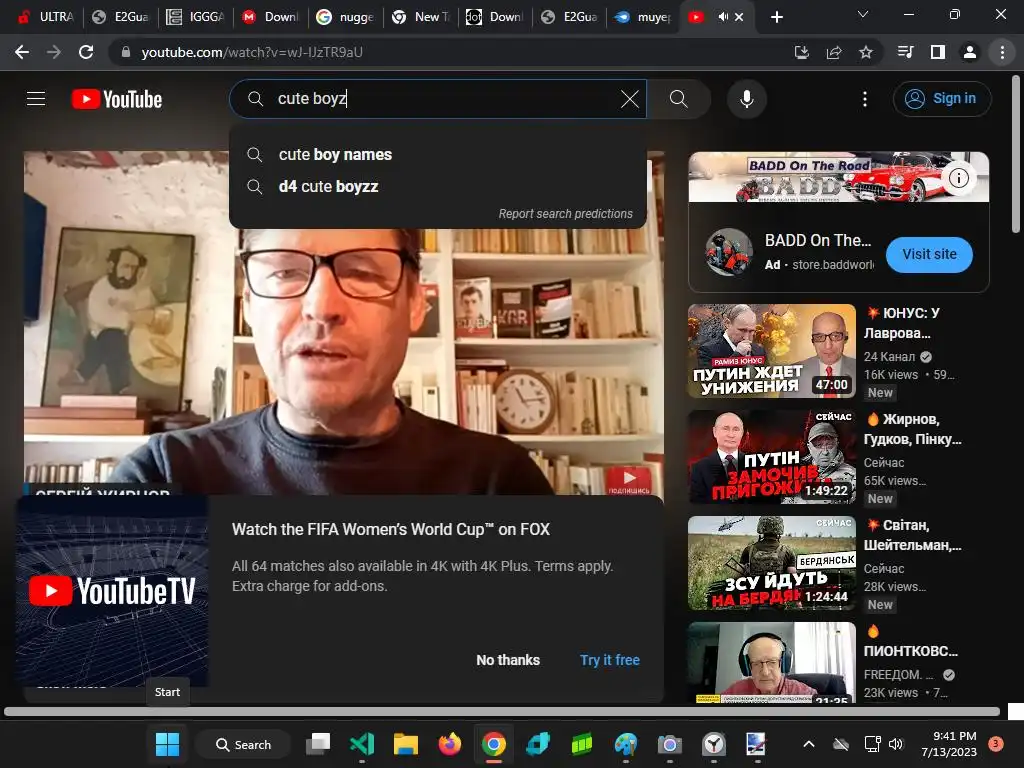This screenshot has height=768, width=1024.
Task: Open 'ПУТИН ЖДЕТ УНИЖЕНИЯ' video thumbnail
Action: coord(772,351)
